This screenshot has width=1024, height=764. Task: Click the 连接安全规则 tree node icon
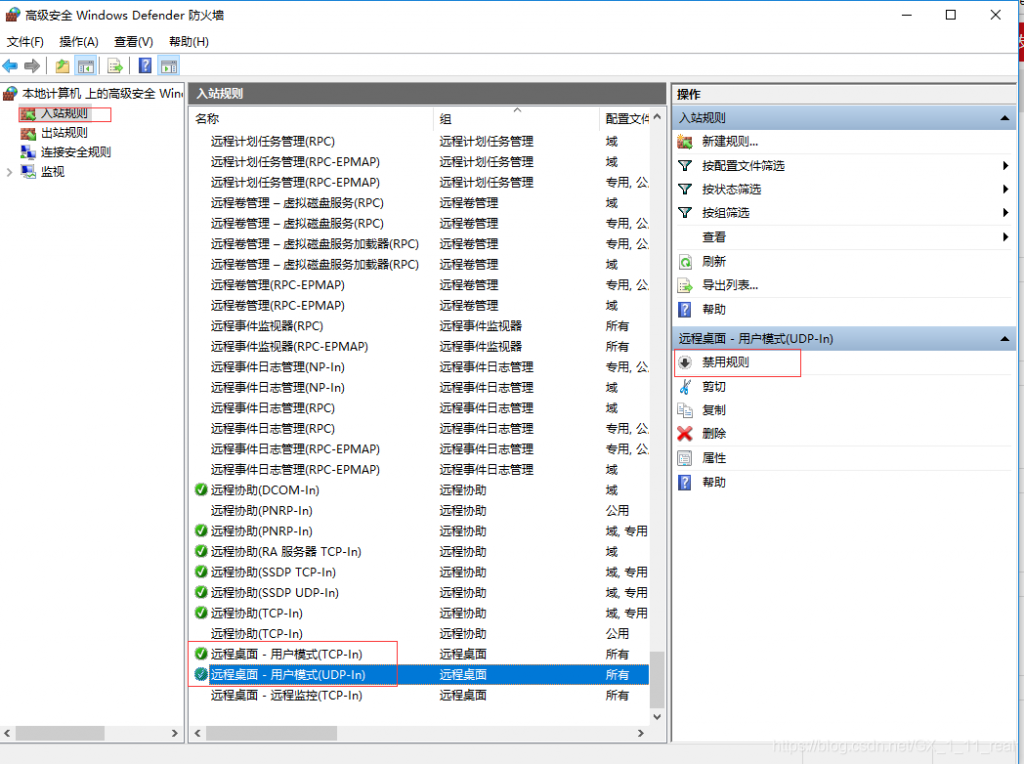(x=28, y=152)
